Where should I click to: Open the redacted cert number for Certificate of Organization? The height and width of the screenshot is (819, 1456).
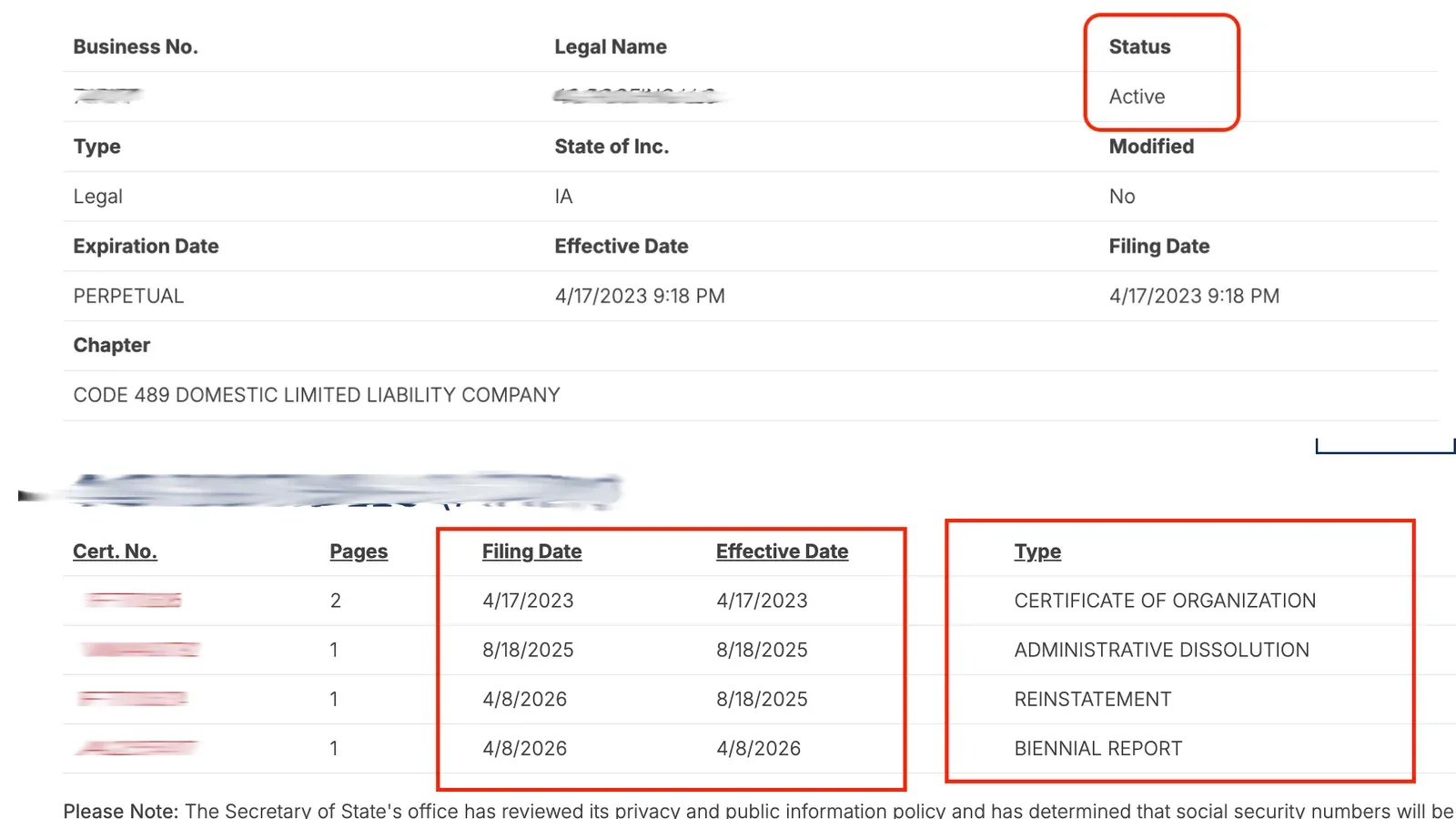[133, 600]
